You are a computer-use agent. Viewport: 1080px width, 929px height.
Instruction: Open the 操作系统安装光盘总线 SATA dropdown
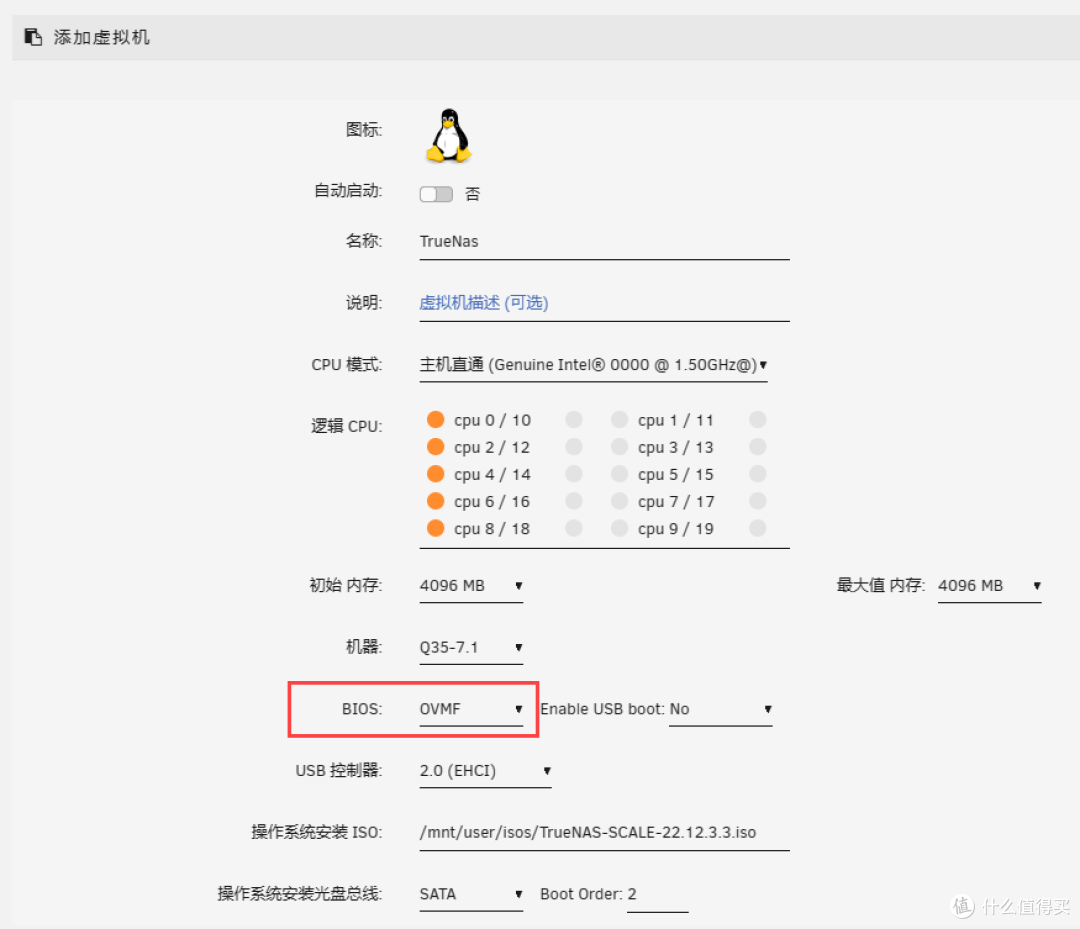[x=471, y=895]
